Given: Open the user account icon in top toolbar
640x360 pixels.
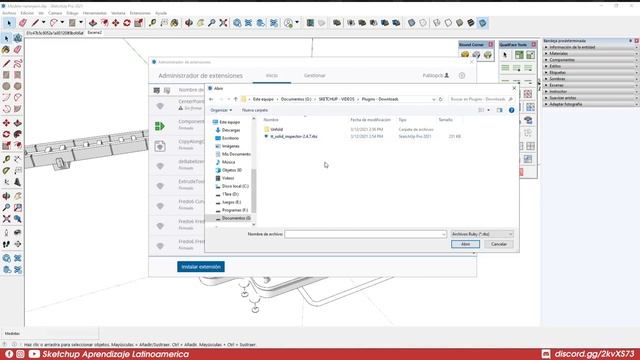Looking at the screenshot, I should (x=289, y=23).
